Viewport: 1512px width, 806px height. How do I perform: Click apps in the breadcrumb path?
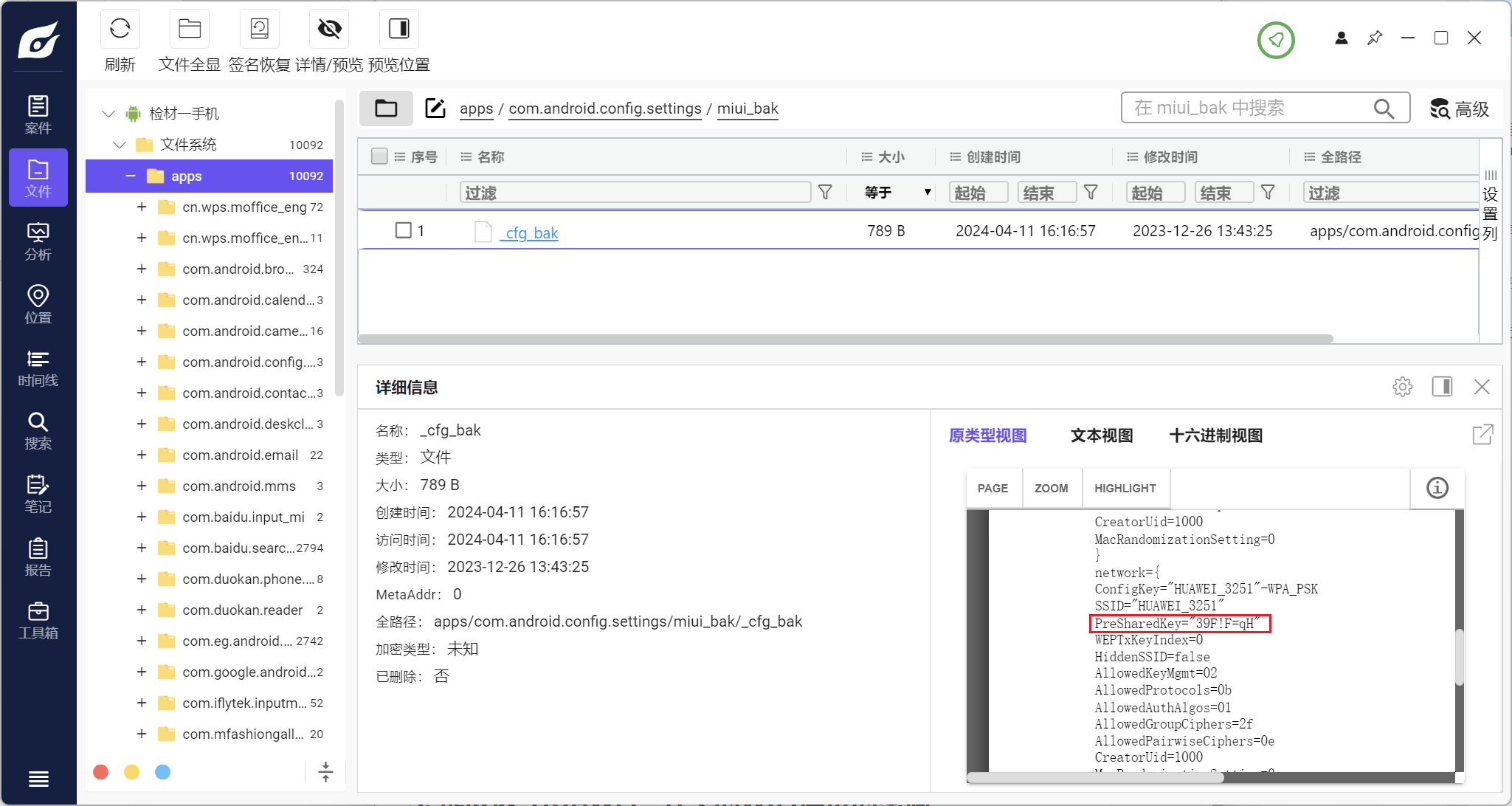(476, 108)
